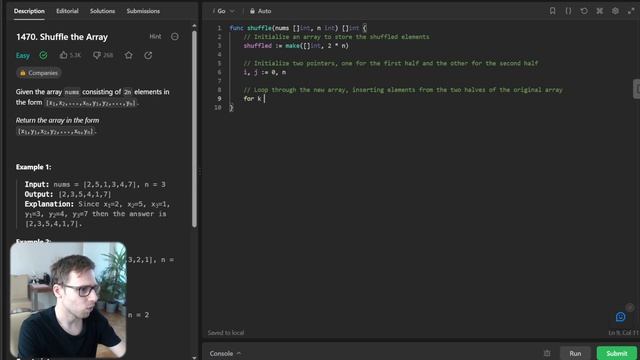Screen dimensions: 640x360
Task: Click the keyboard shortcuts icon in editor toolbar
Action: click(x=600, y=11)
